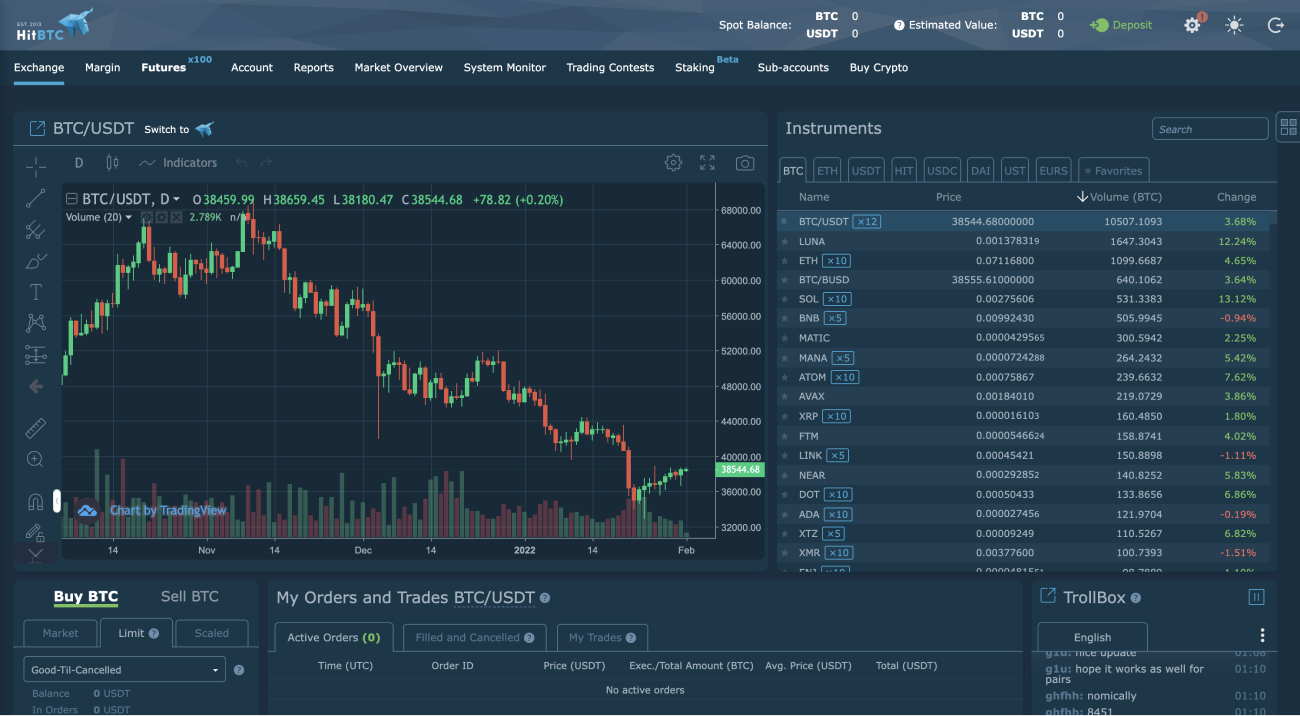Open chart settings gear
The height and width of the screenshot is (716, 1300).
(674, 162)
